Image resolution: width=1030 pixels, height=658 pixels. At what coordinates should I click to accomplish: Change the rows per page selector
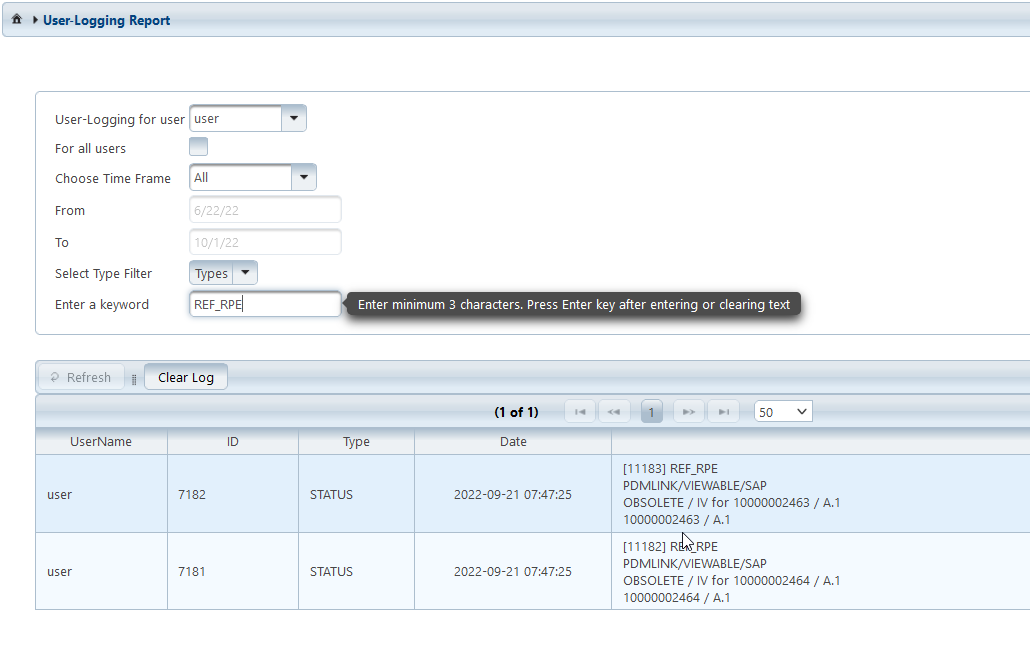(x=784, y=412)
